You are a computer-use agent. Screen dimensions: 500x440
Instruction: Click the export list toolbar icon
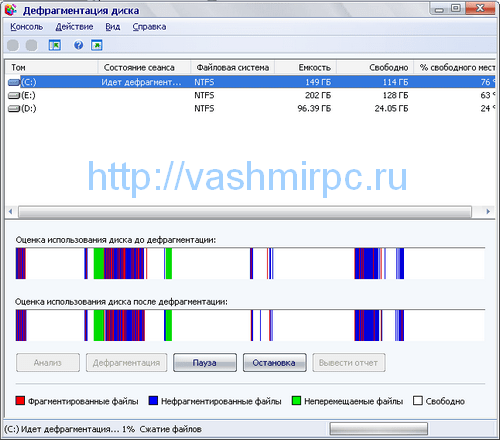tap(97, 45)
